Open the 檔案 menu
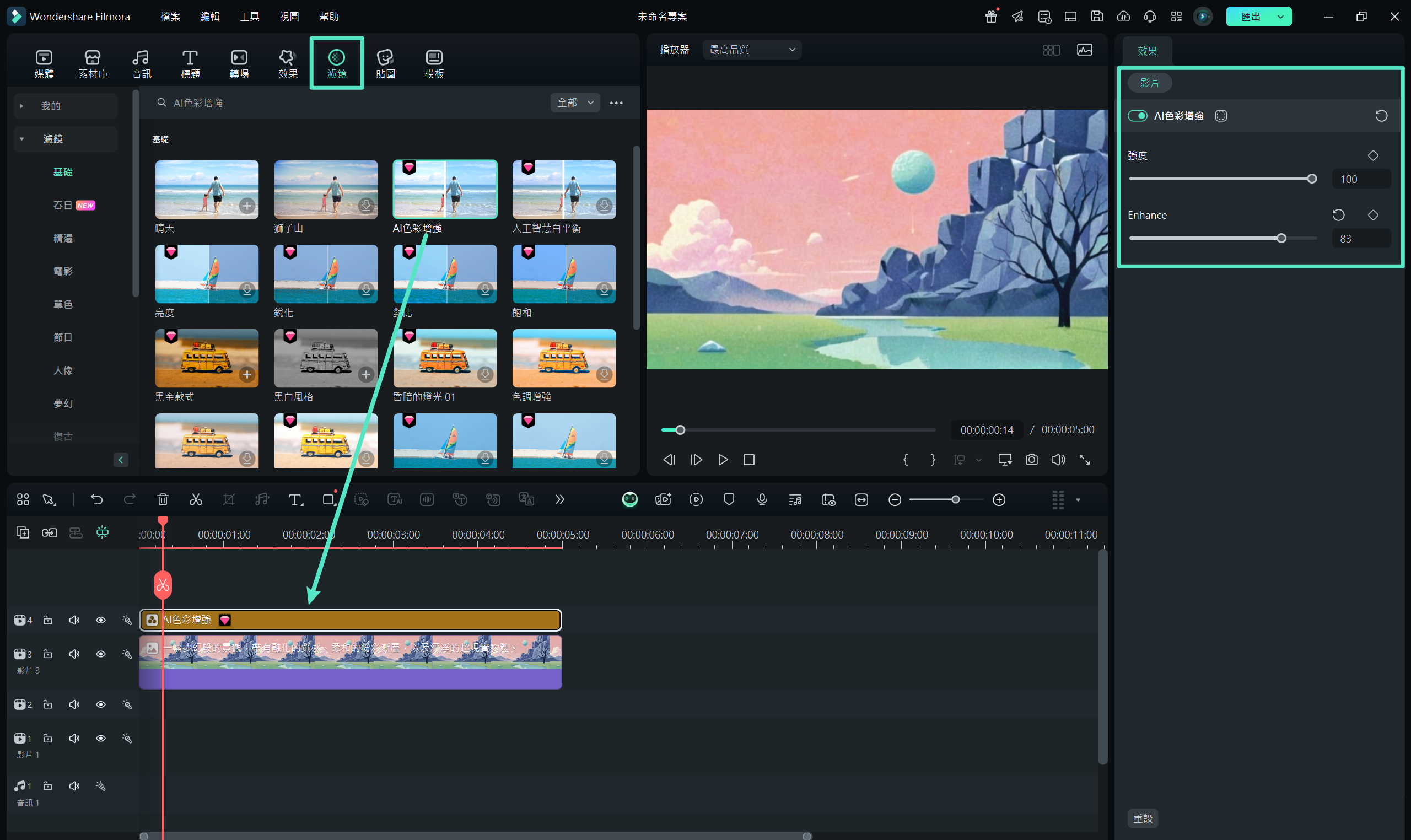The image size is (1411, 840). click(x=170, y=17)
